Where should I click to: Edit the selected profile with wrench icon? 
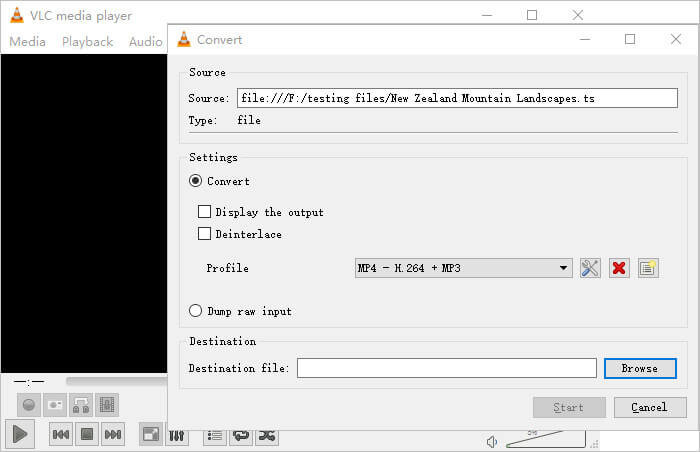coord(590,268)
